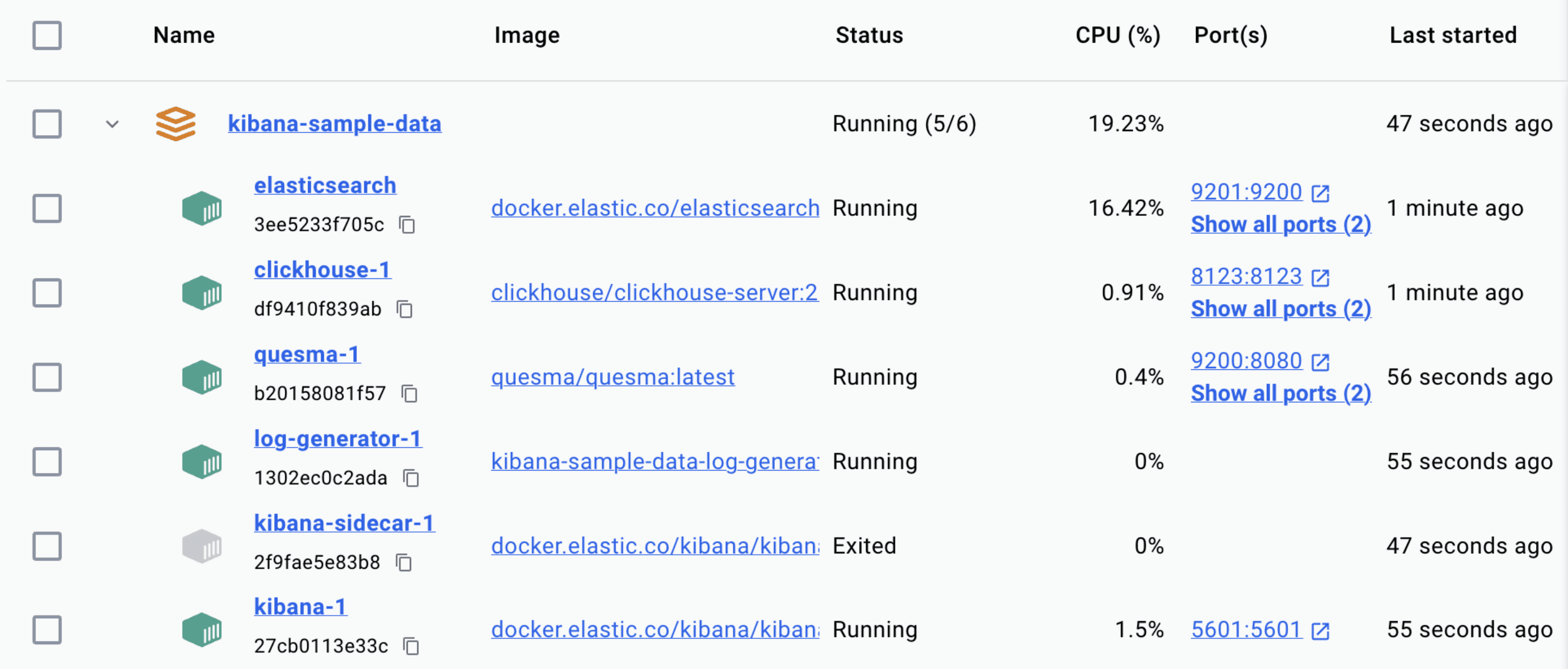Show all ports for elasticsearch
The image size is (1568, 669).
coord(1281,225)
